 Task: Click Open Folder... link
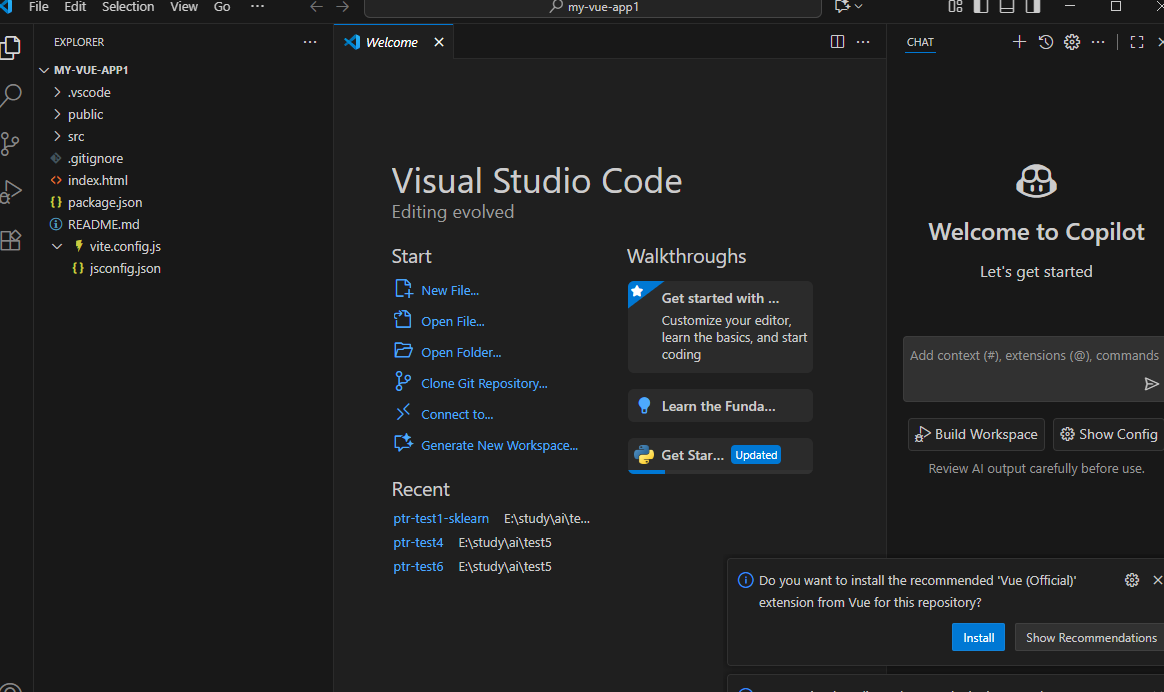pyautogui.click(x=461, y=353)
